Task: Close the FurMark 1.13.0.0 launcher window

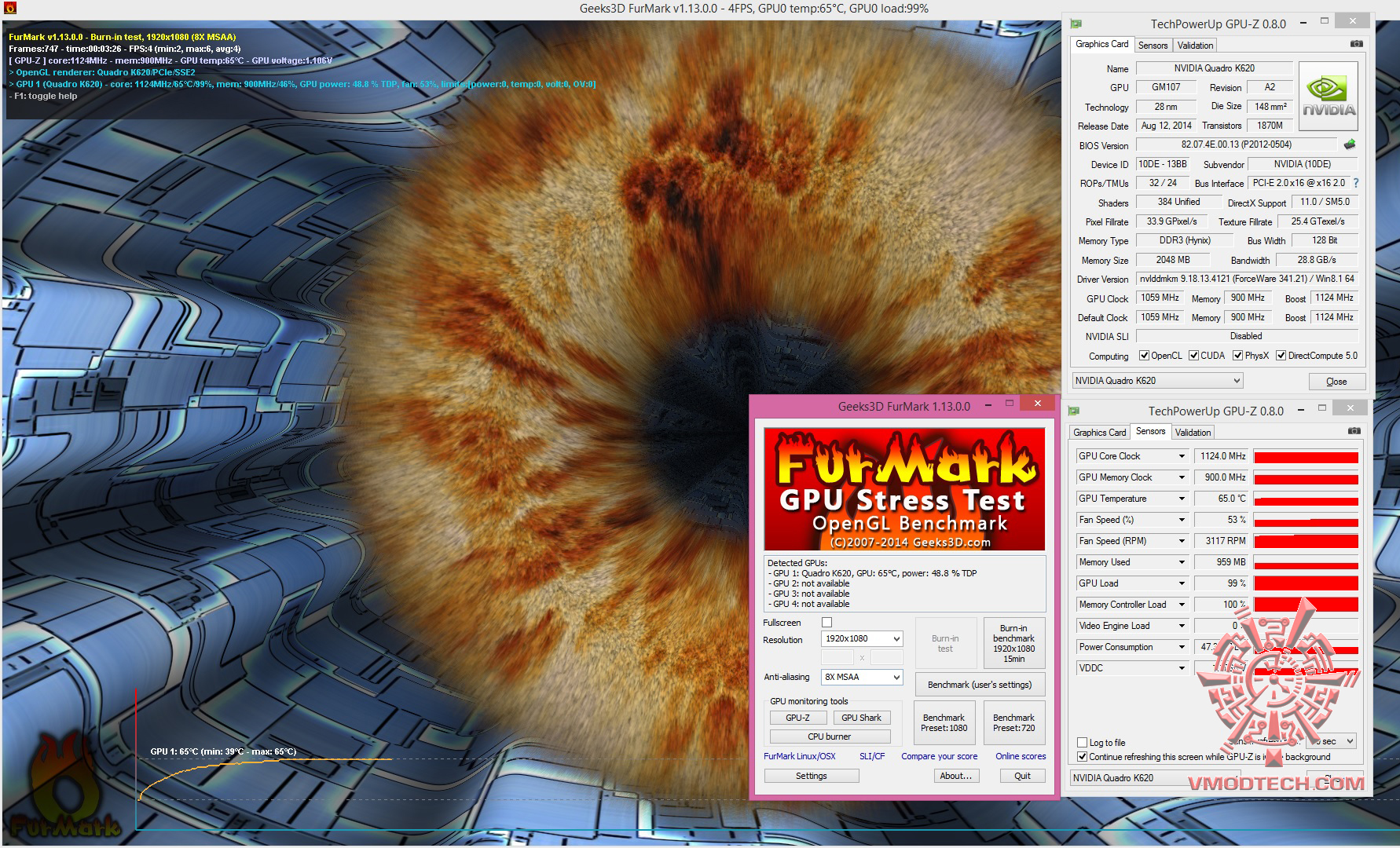Action: [x=1038, y=404]
